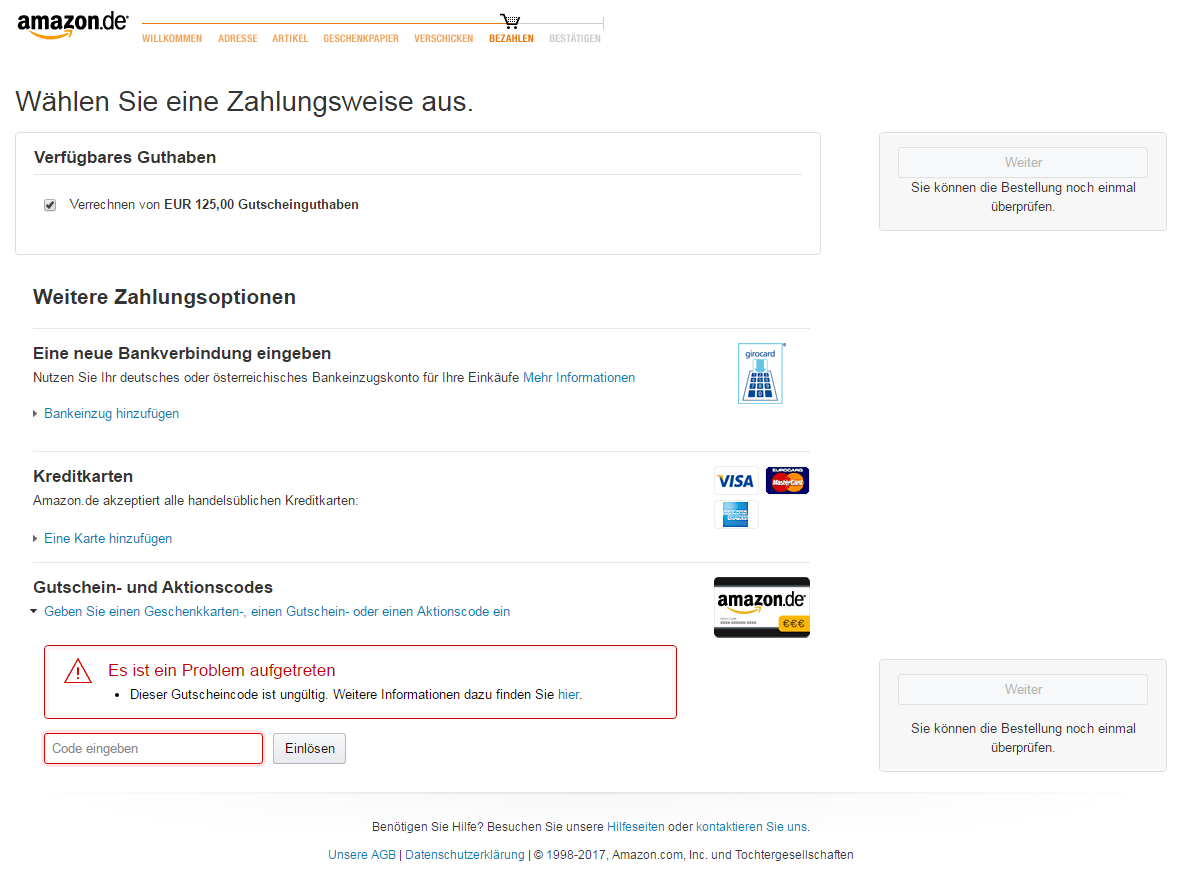This screenshot has width=1195, height=875.
Task: Go to the GESCHENKPAPIER checkout step
Action: click(x=361, y=39)
